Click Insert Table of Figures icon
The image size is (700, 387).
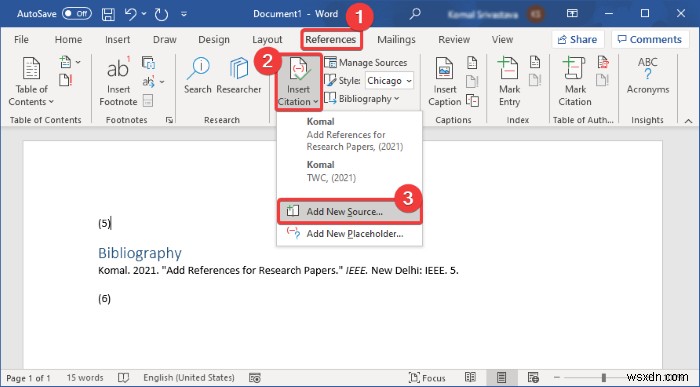(472, 62)
